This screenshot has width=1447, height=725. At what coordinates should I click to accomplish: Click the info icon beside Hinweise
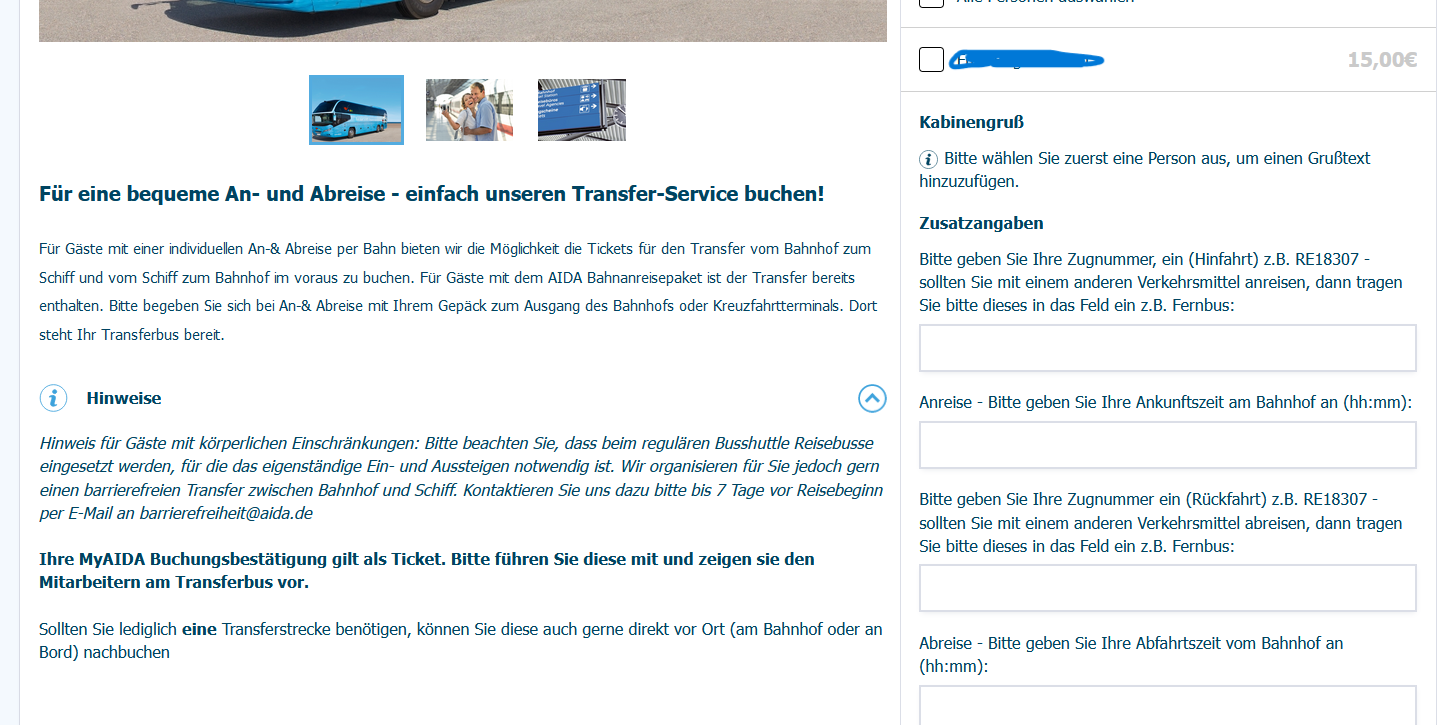(x=53, y=398)
